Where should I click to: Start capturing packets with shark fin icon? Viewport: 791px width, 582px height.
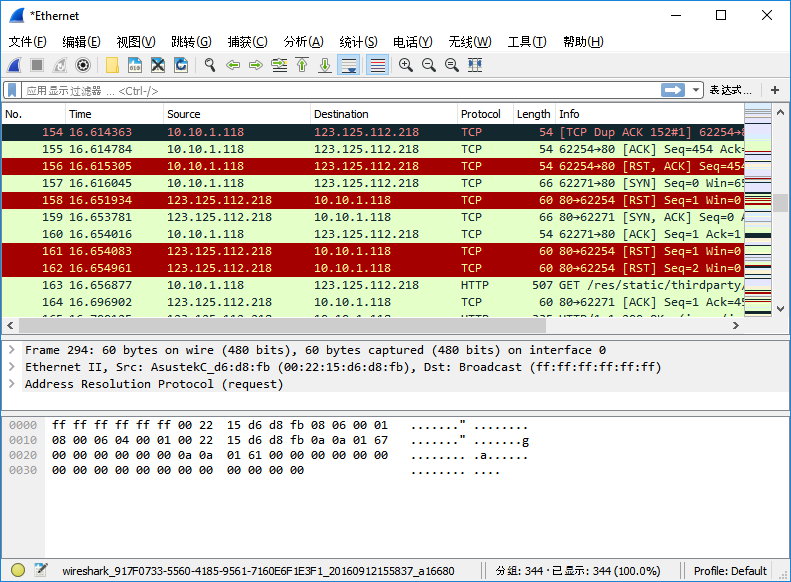(15, 65)
